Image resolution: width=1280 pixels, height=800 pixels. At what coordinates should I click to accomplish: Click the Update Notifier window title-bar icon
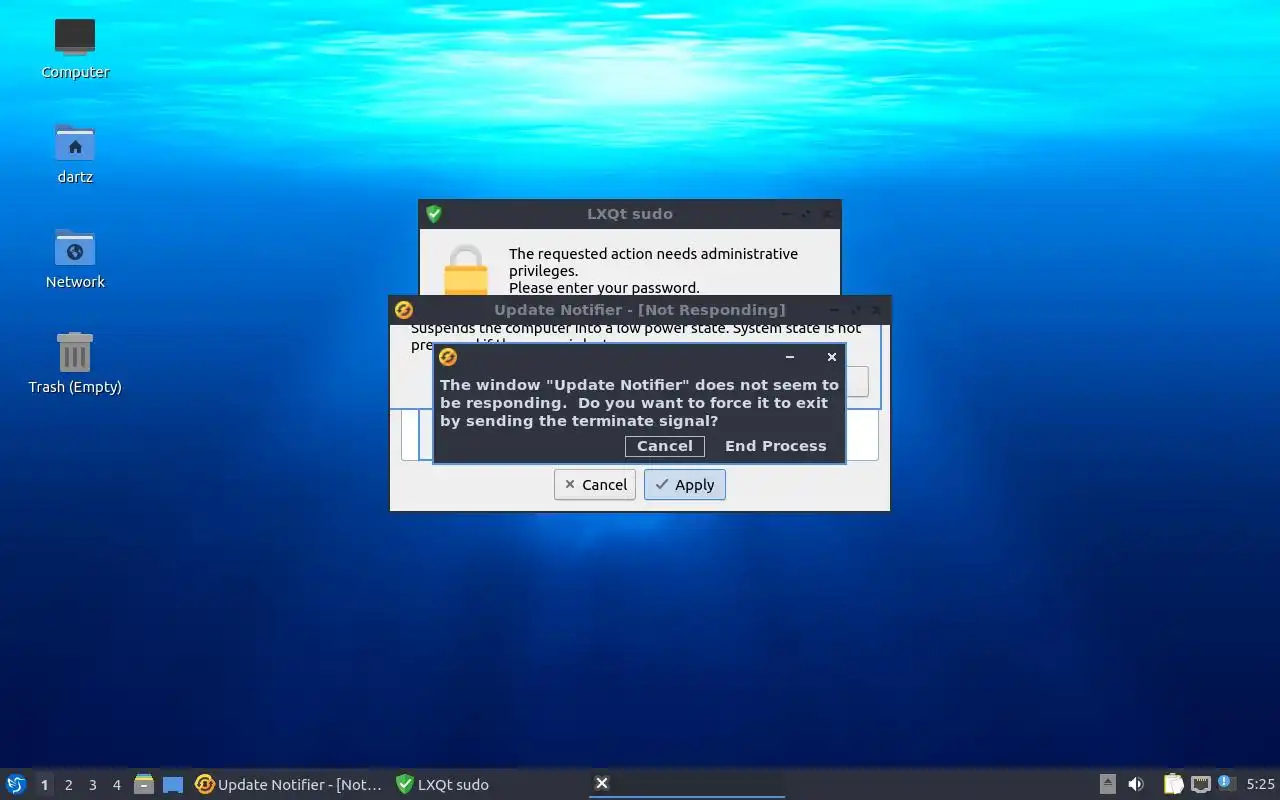(404, 310)
